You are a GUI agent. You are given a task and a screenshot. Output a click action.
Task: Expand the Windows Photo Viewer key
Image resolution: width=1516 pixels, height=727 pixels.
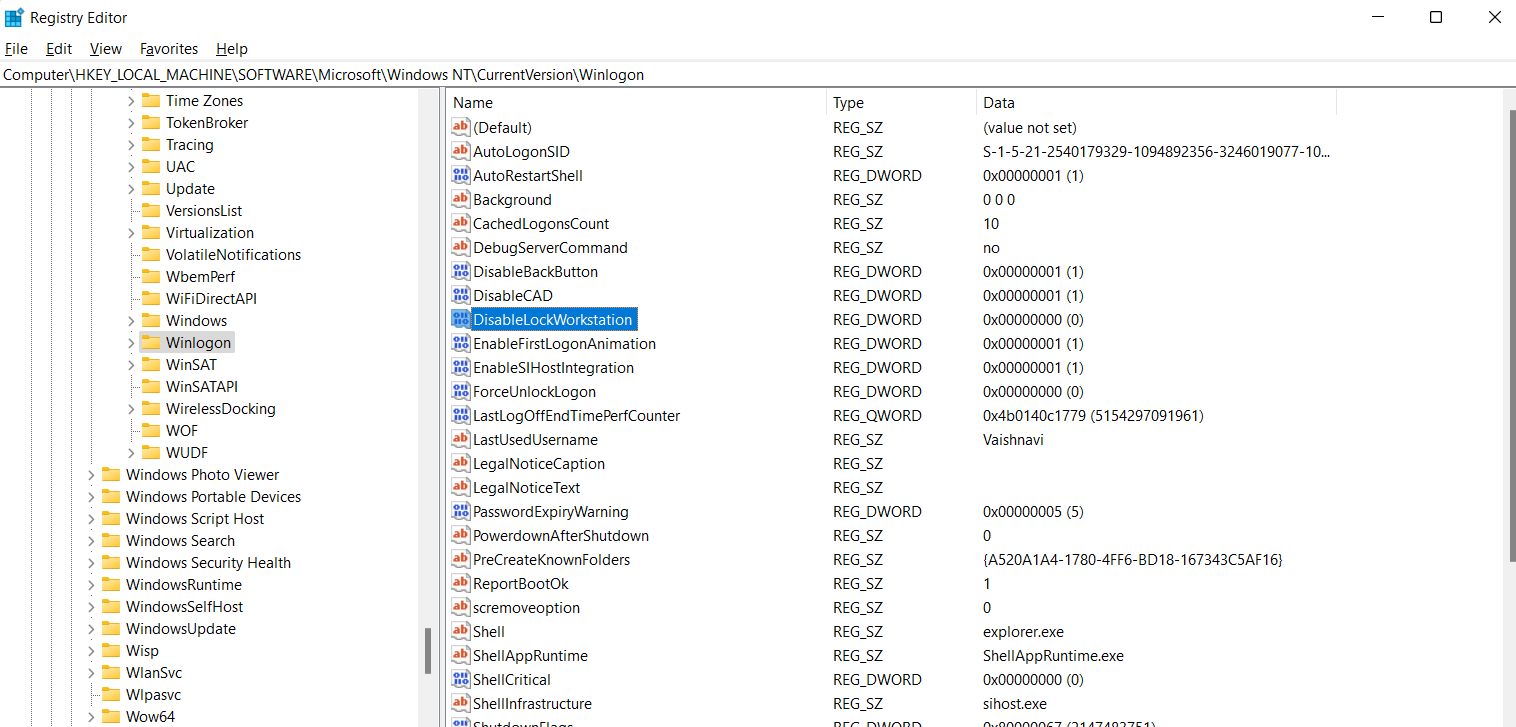pyautogui.click(x=91, y=475)
